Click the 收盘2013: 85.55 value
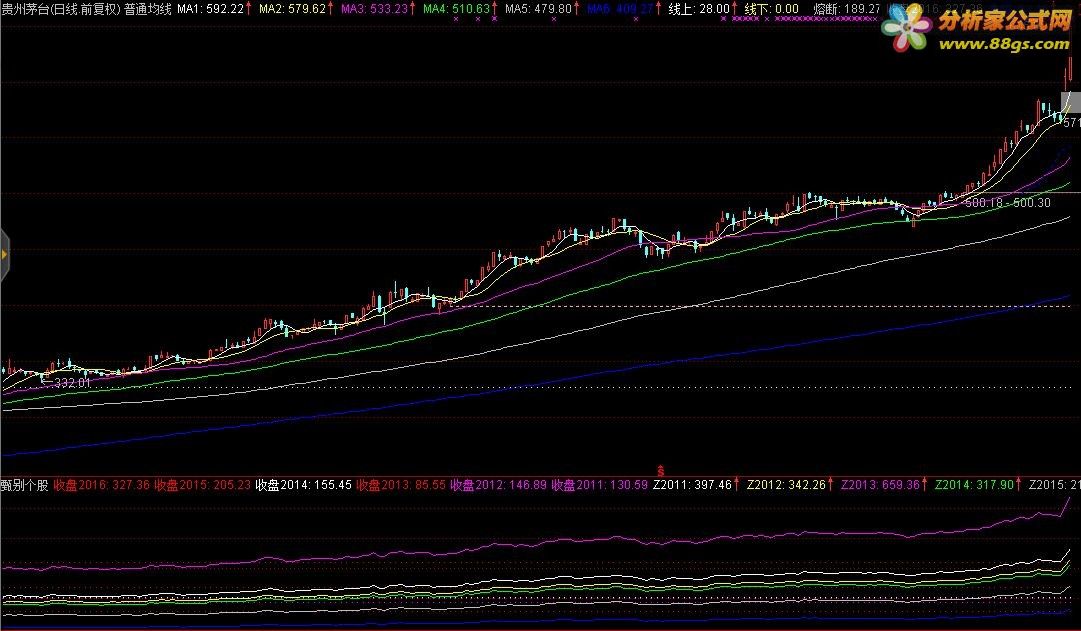This screenshot has width=1081, height=631. 401,485
